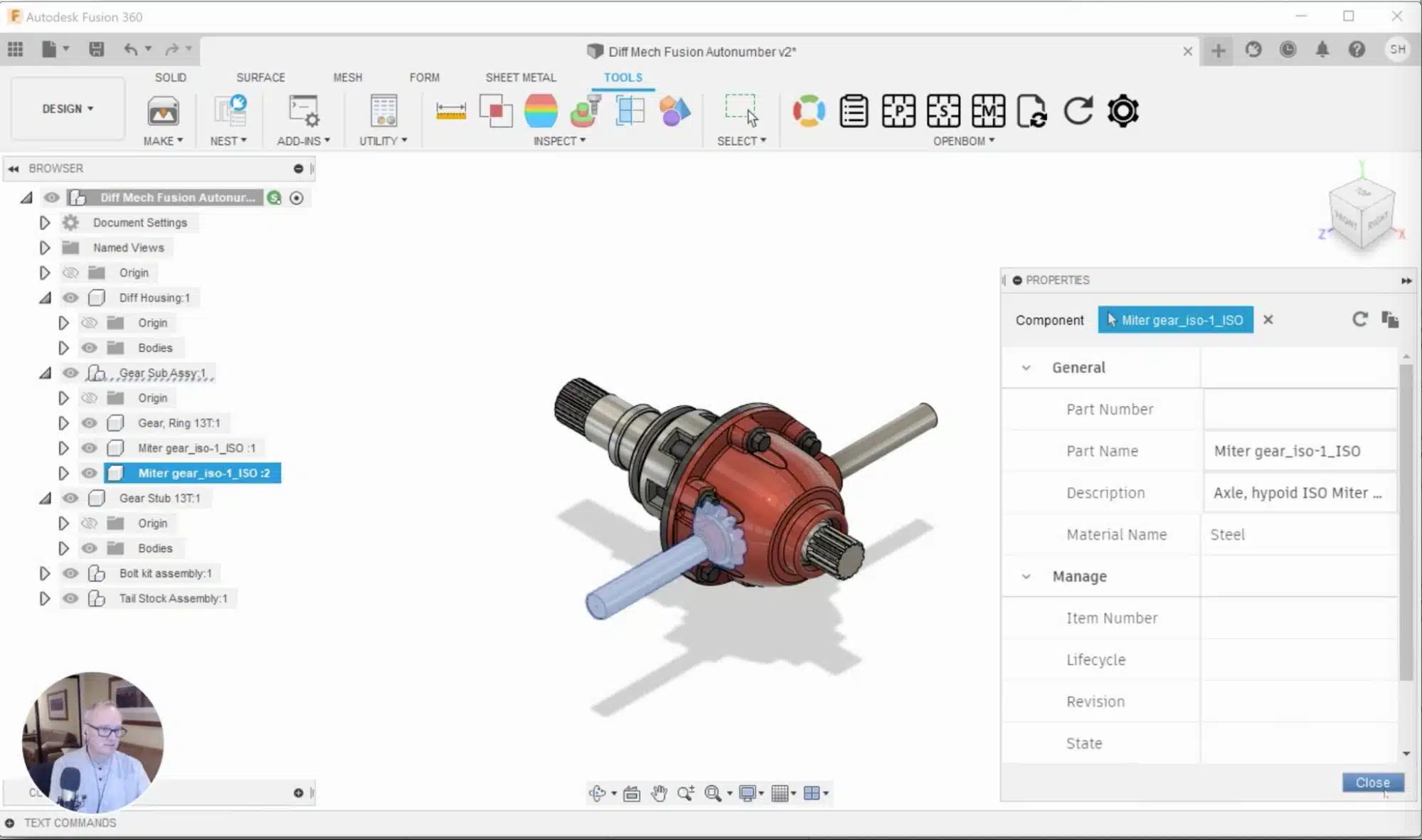This screenshot has height=840, width=1422.
Task: Hide Miter gear_iso-1_ISO :1 component
Action: click(x=89, y=448)
